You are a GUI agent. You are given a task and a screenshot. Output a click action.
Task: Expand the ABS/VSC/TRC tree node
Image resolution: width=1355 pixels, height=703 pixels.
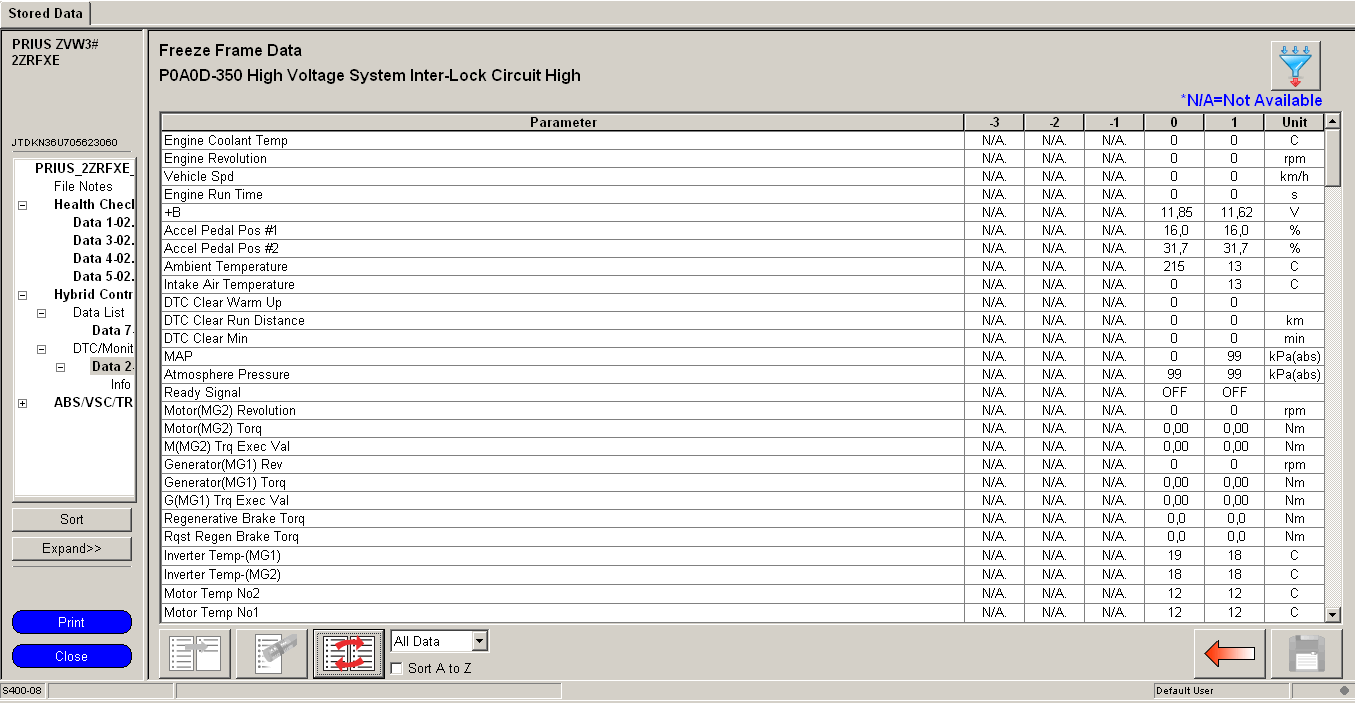click(x=22, y=403)
